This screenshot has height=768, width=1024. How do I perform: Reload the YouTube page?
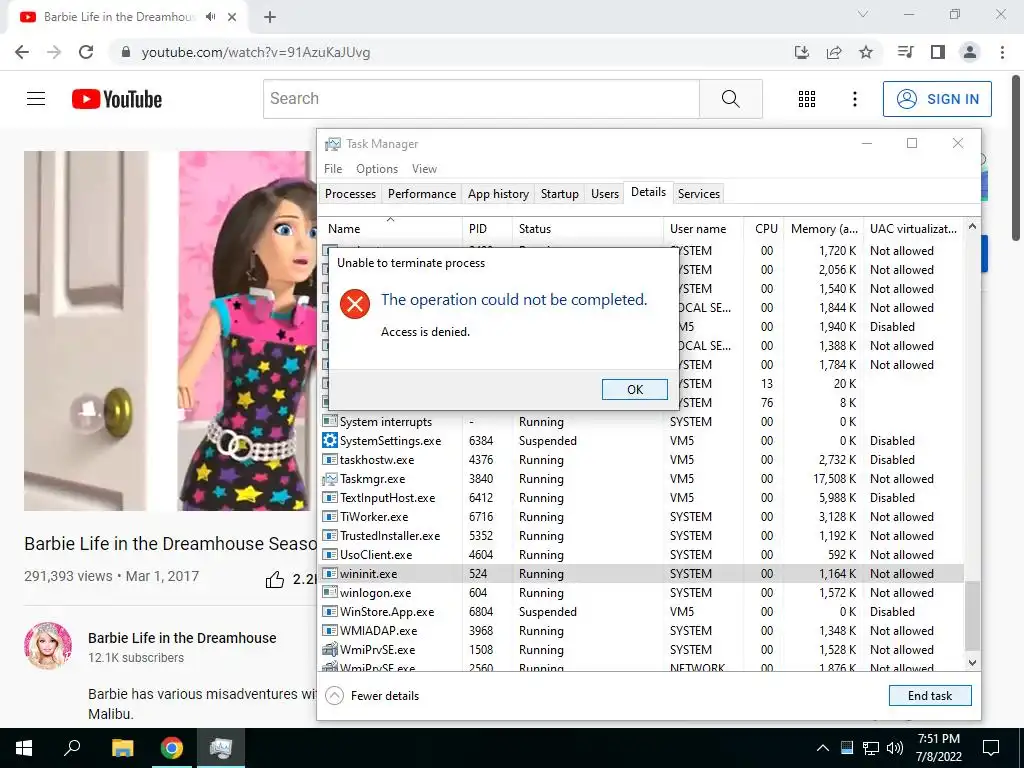click(86, 52)
